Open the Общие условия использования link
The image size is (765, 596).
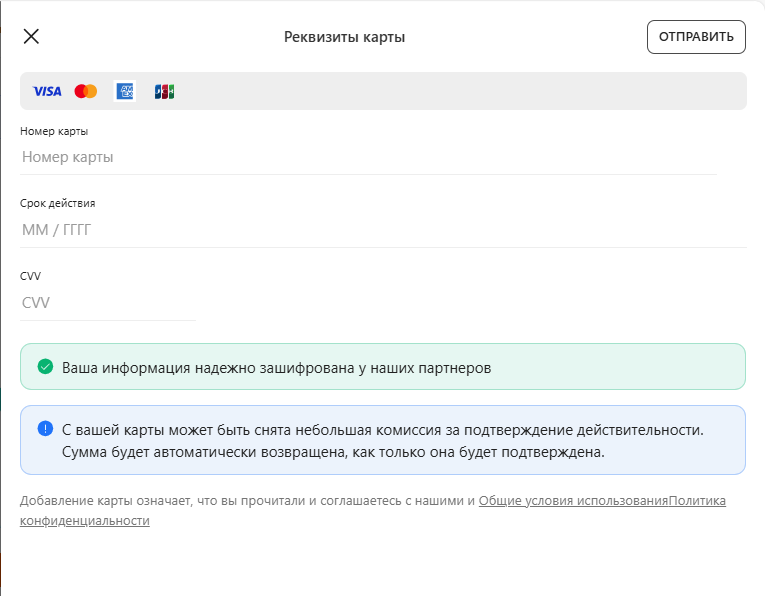573,500
